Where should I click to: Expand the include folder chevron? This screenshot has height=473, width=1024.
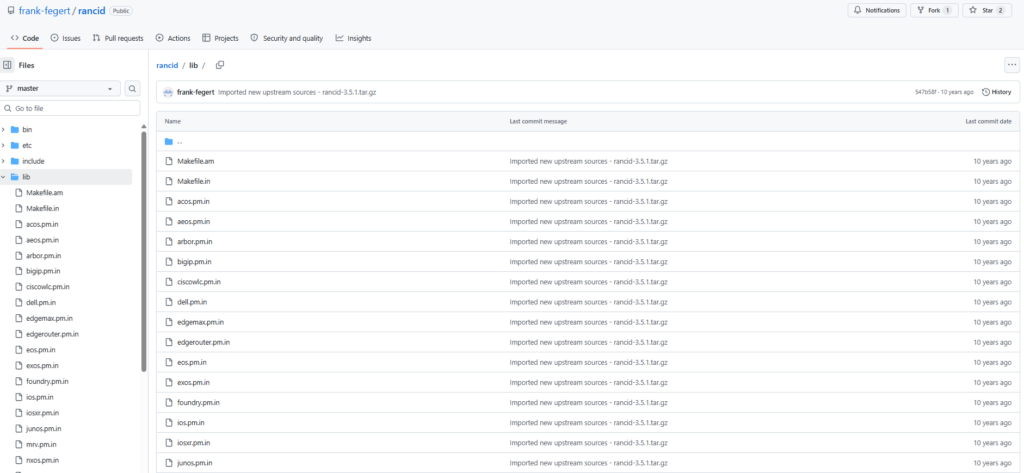pos(3,161)
